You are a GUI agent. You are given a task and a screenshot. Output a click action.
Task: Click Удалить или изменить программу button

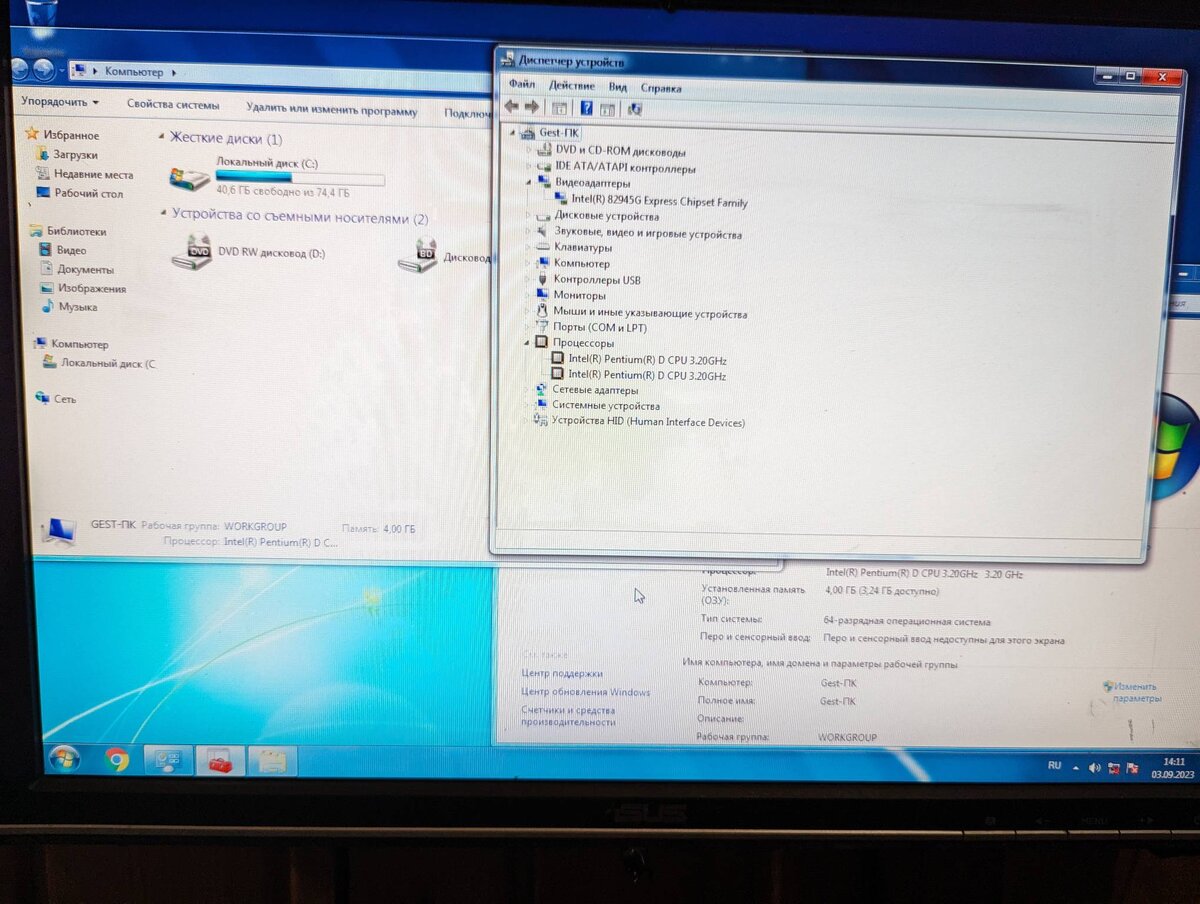[x=332, y=111]
